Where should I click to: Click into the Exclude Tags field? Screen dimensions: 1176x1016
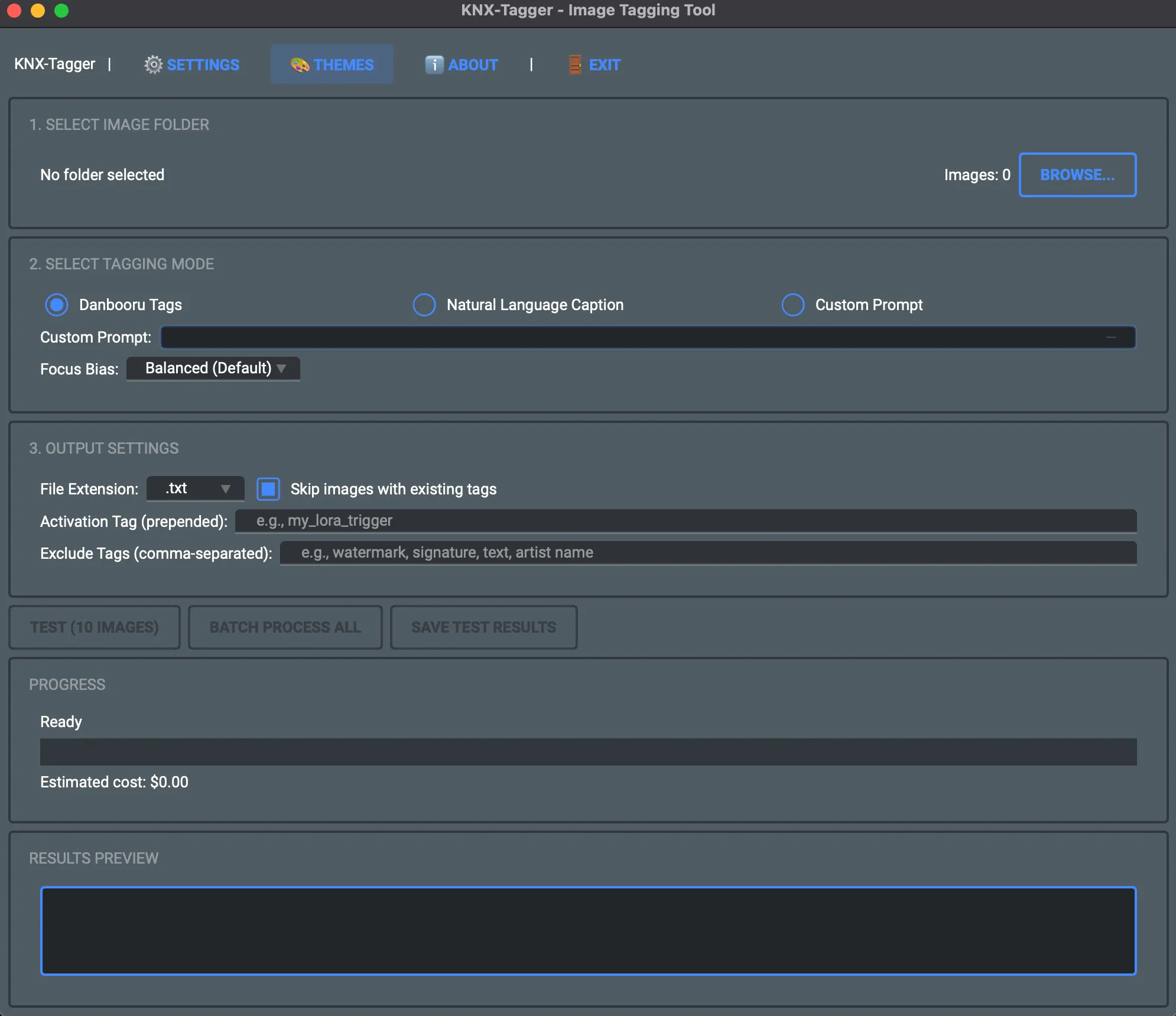point(708,553)
